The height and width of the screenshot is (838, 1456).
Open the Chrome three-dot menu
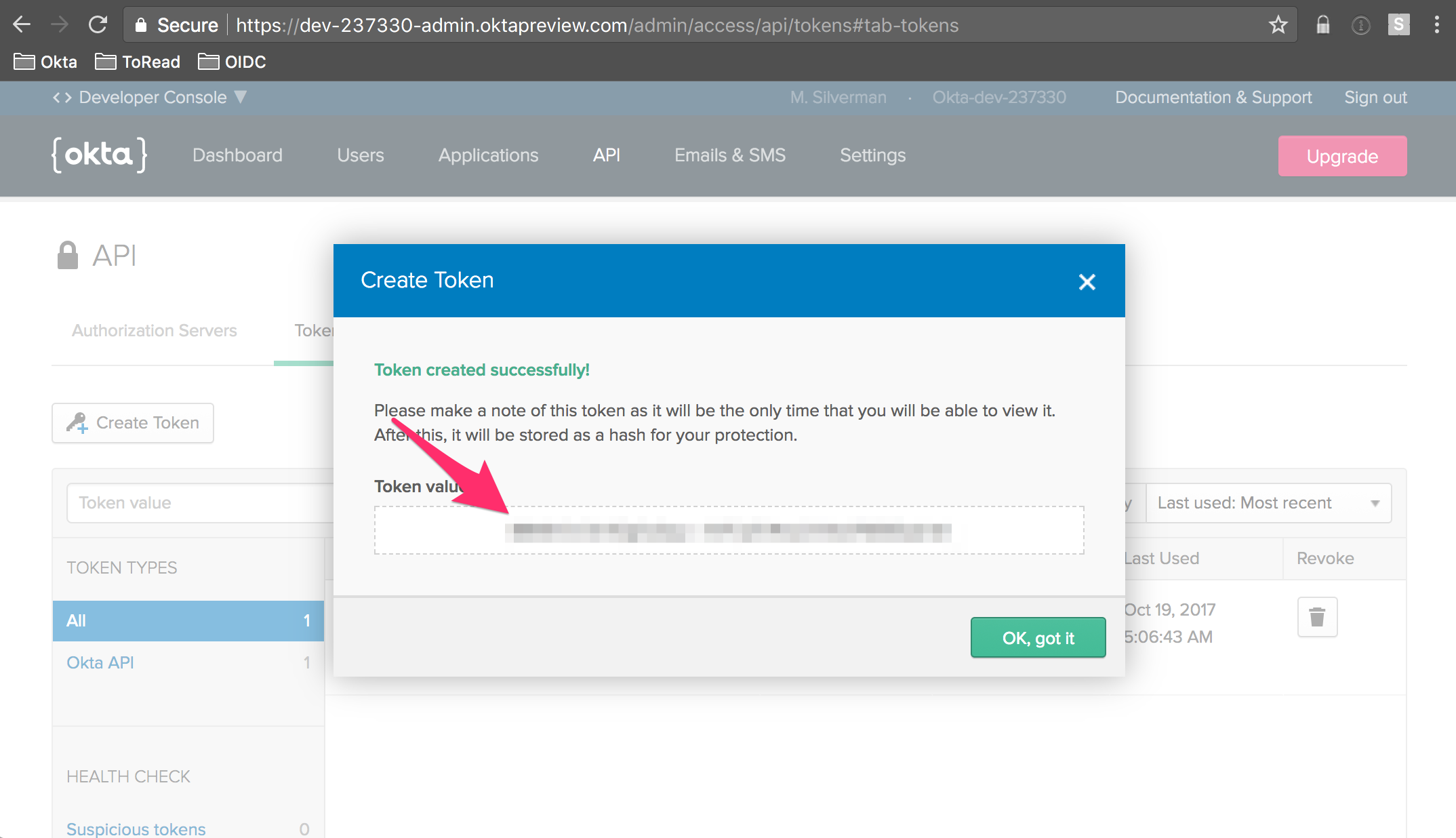pyautogui.click(x=1436, y=25)
